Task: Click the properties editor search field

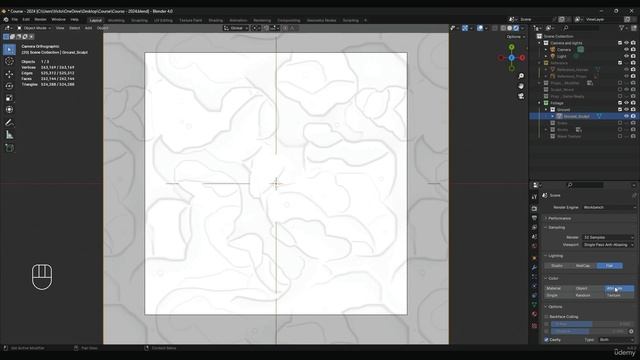Action: click(x=585, y=185)
